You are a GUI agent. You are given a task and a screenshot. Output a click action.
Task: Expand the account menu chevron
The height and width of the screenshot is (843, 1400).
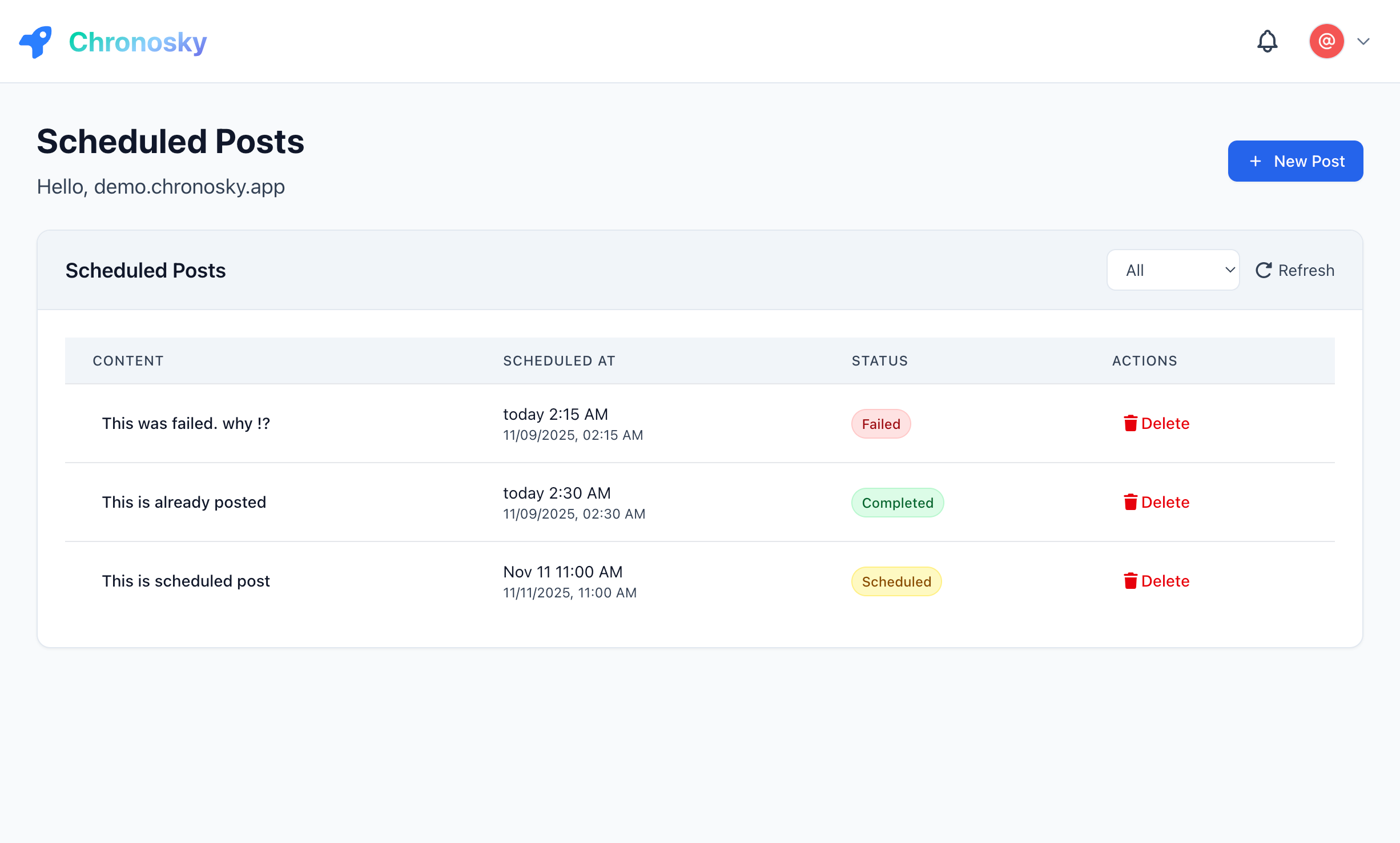(x=1364, y=41)
